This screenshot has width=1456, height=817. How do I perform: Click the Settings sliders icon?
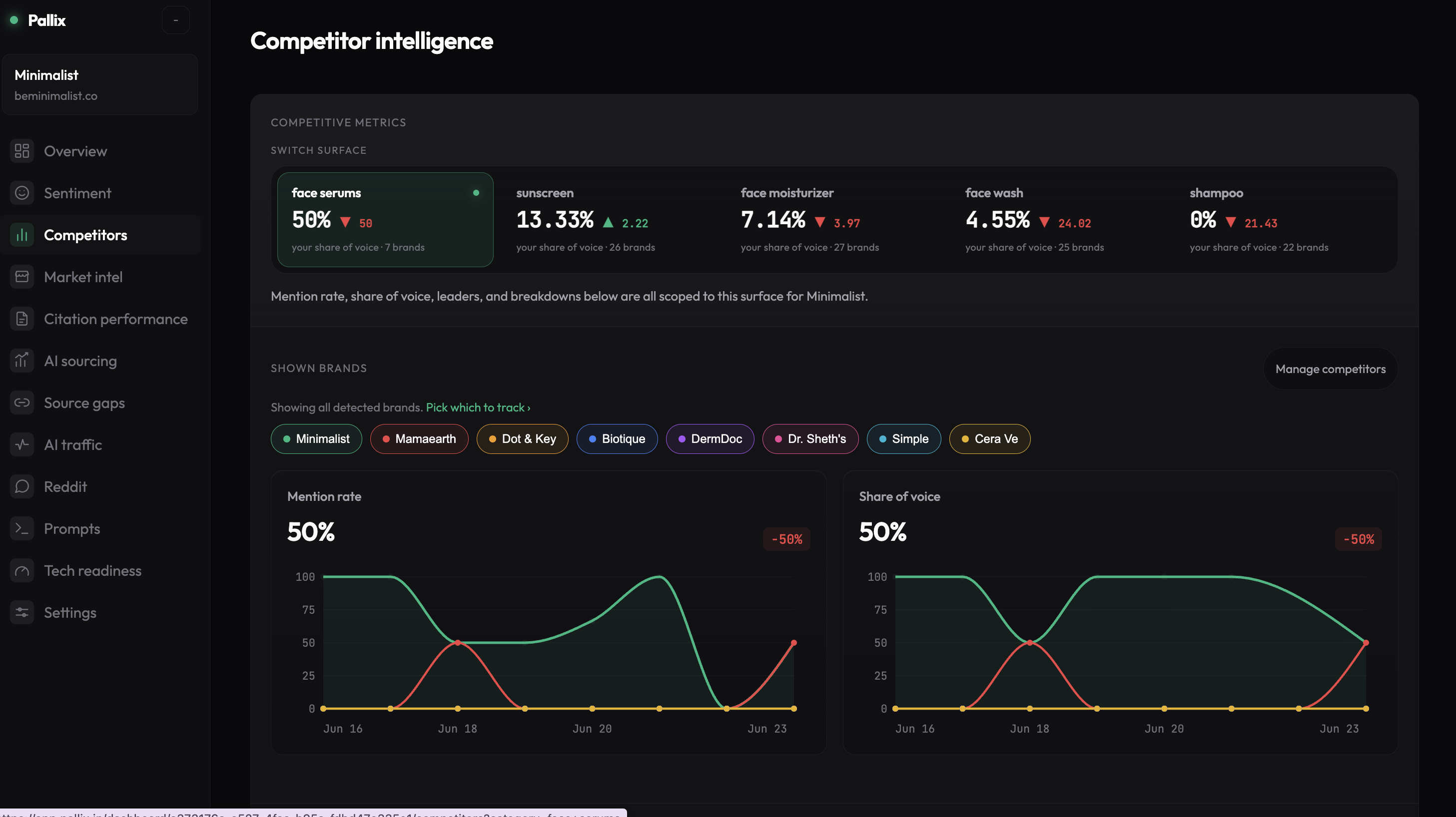point(22,612)
